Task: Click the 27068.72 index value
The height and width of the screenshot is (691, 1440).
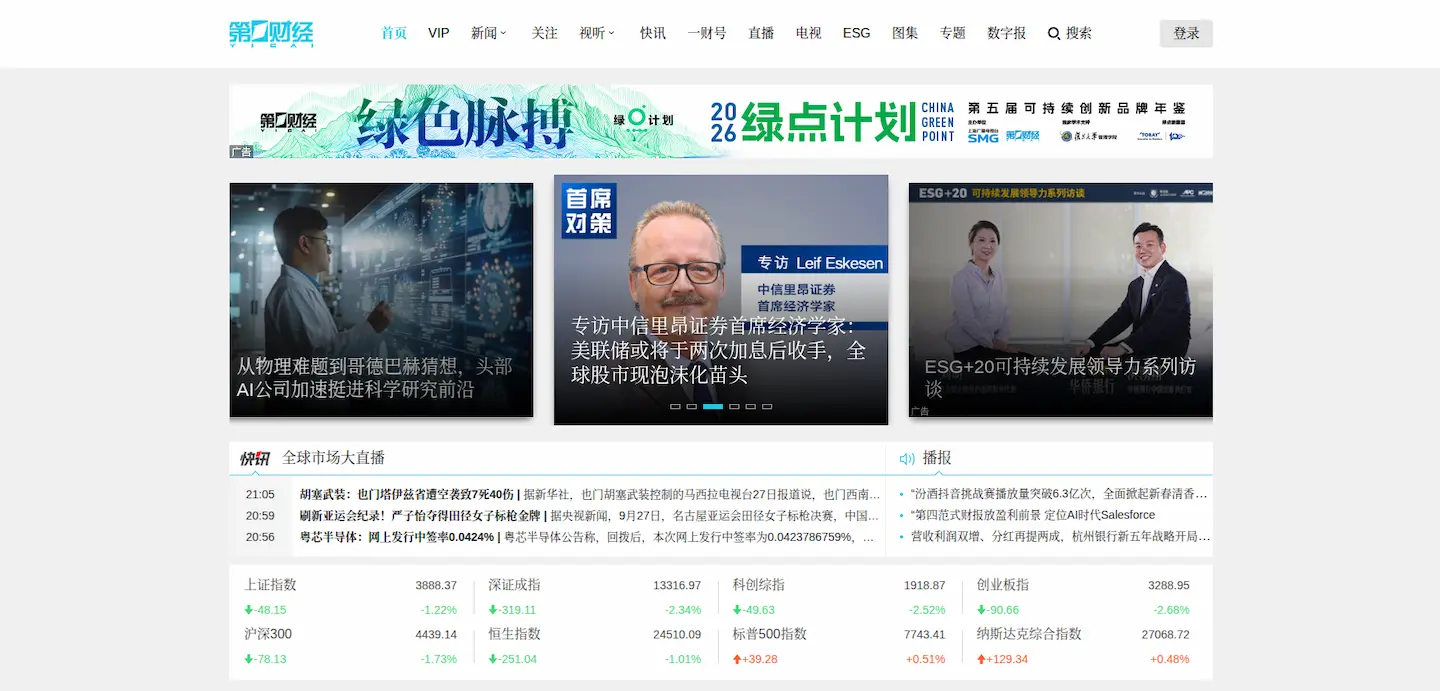Action: [x=1165, y=635]
